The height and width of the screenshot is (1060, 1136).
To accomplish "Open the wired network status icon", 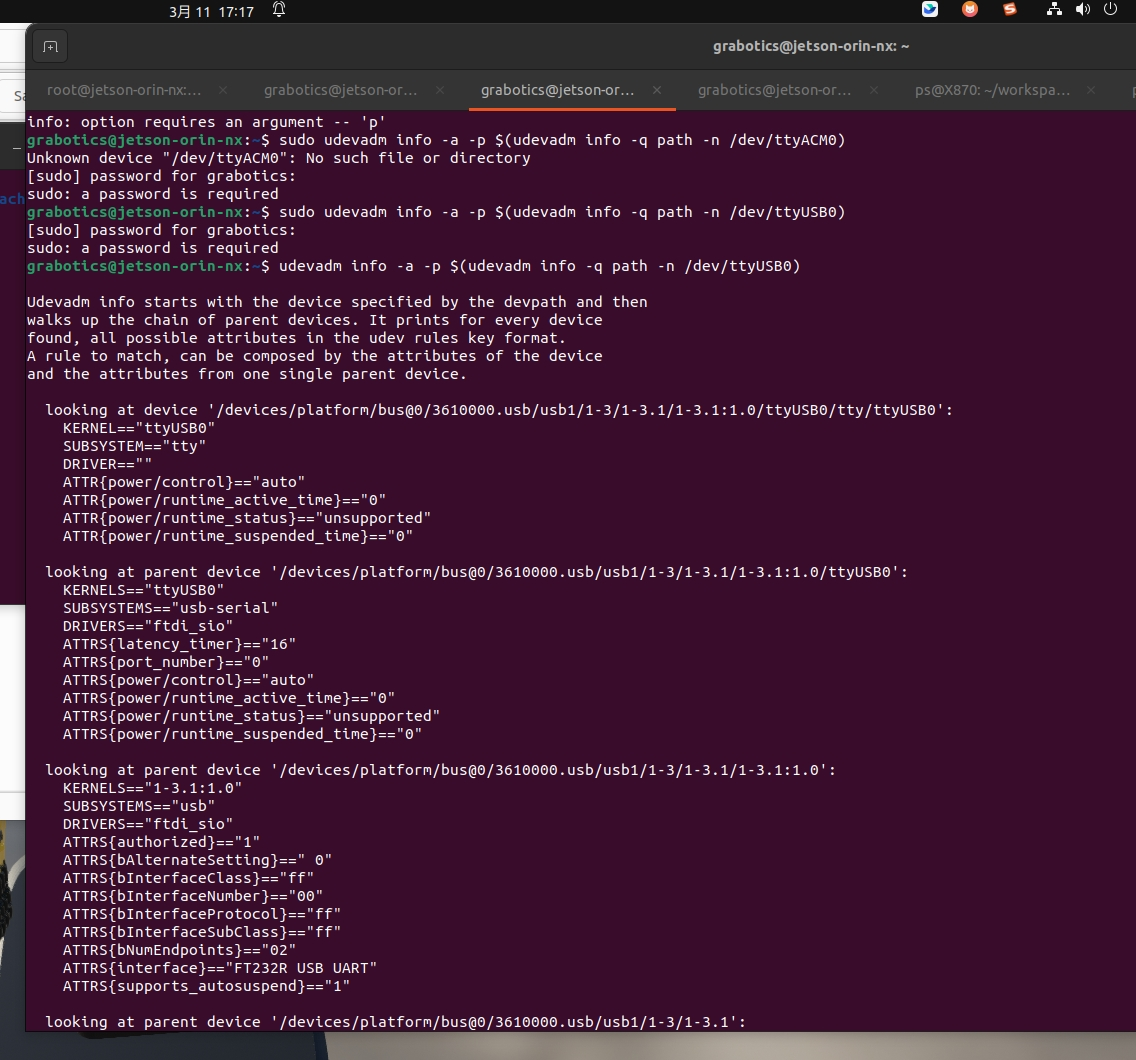I will point(1054,10).
